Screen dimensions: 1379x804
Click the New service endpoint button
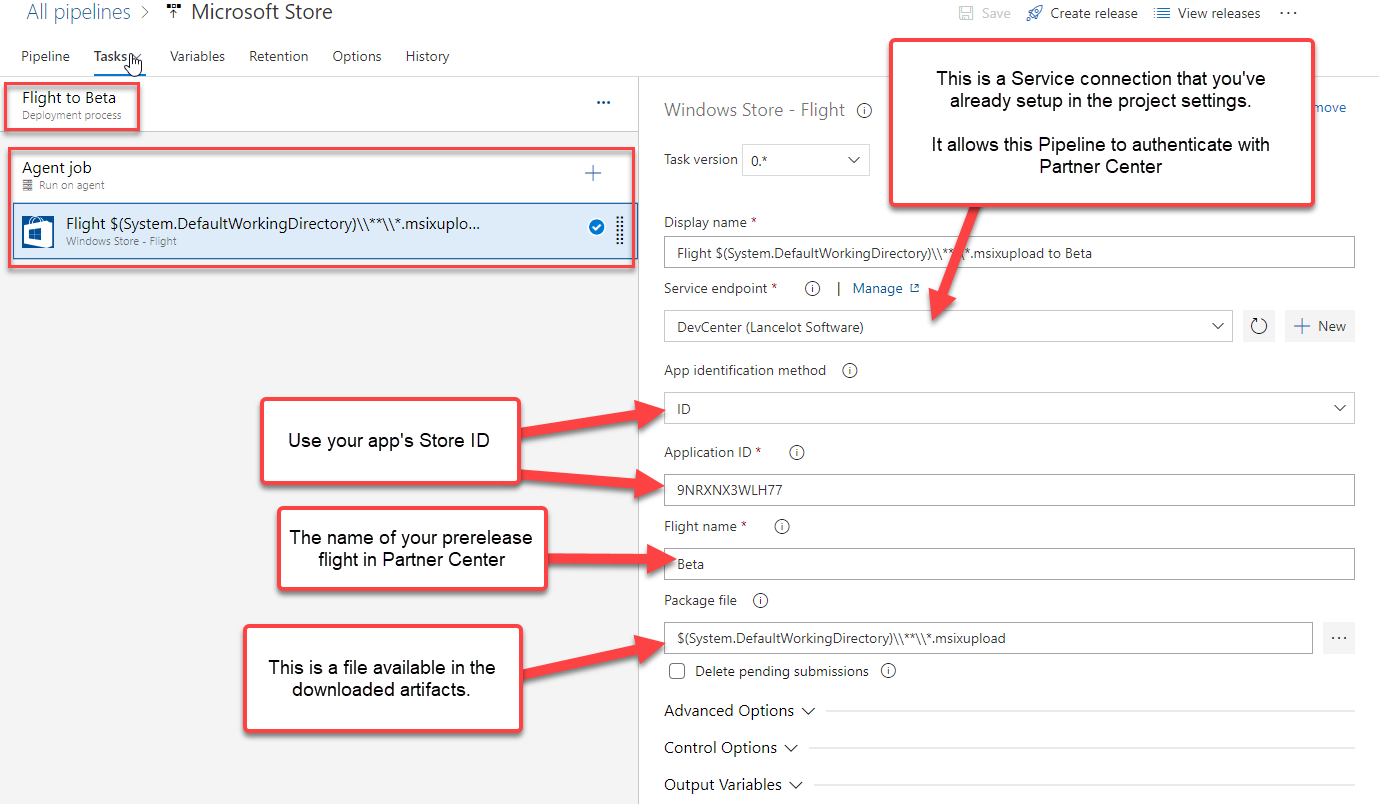(x=1320, y=326)
